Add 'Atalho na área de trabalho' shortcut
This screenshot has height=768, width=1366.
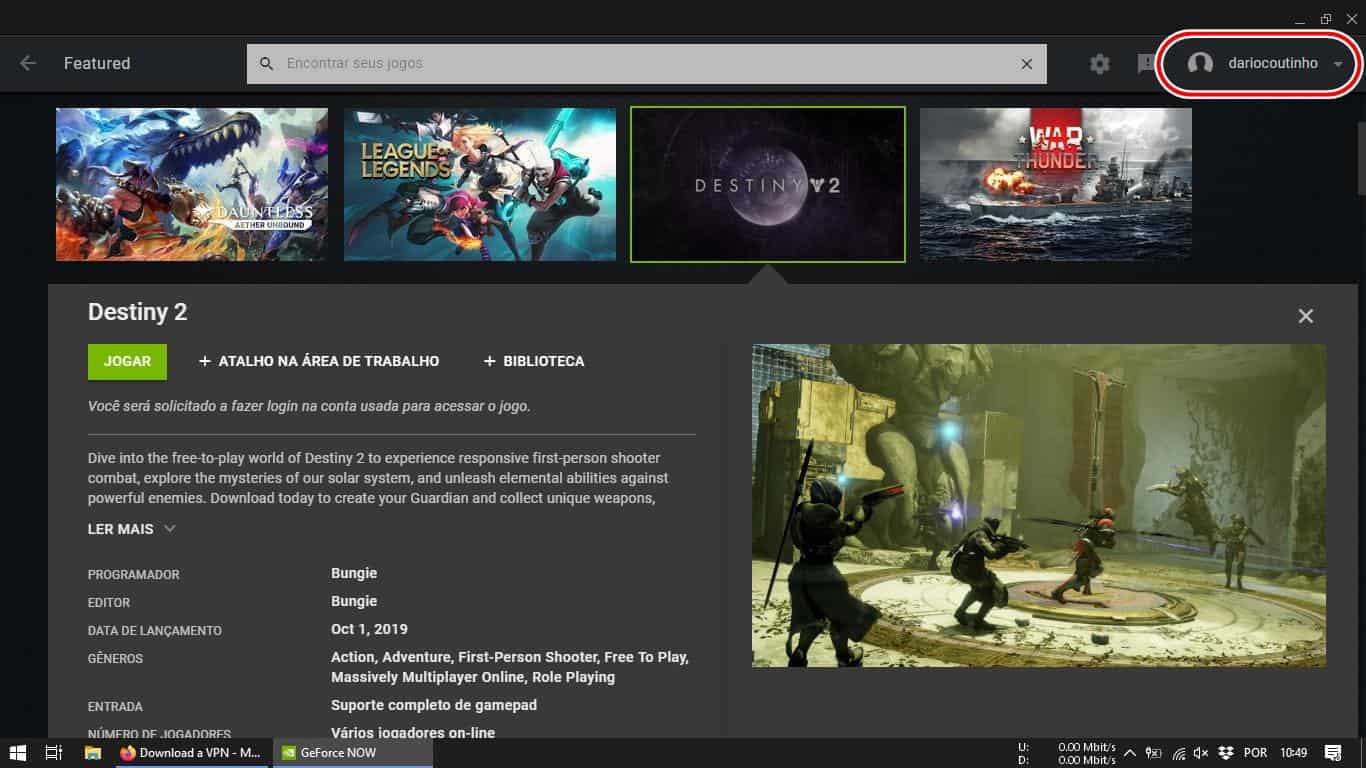(319, 361)
